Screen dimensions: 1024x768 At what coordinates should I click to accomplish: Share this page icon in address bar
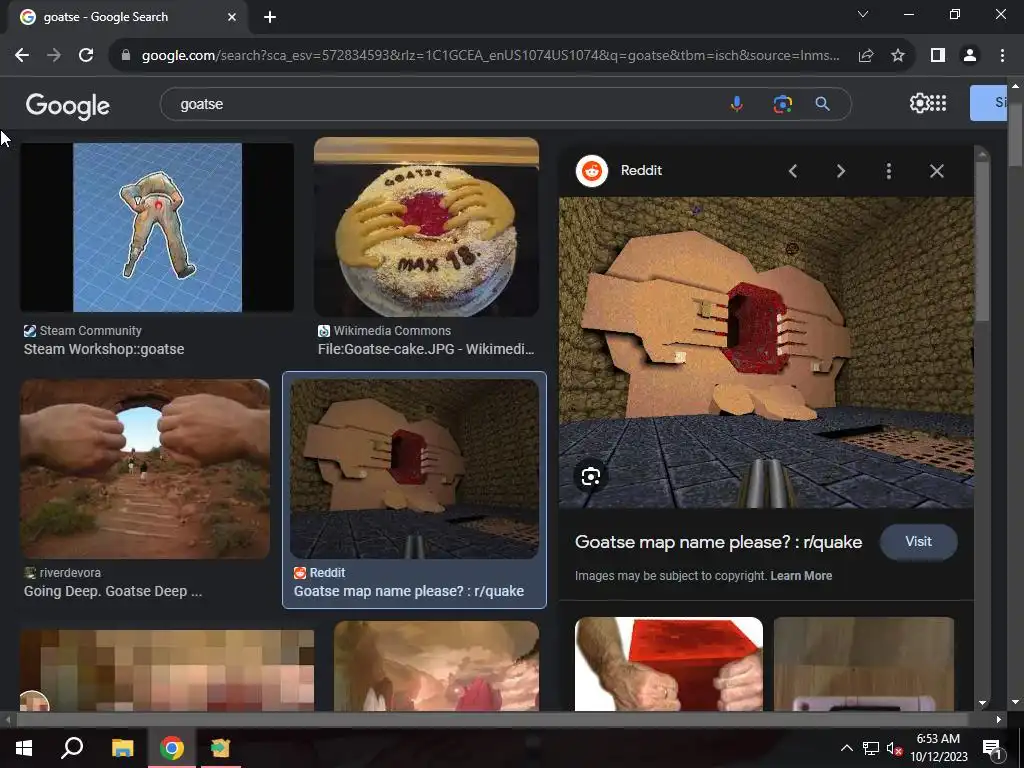tap(866, 56)
